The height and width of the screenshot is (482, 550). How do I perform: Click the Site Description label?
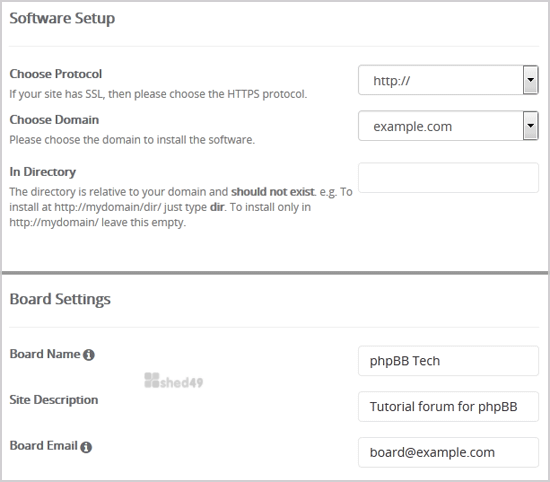[x=54, y=400]
